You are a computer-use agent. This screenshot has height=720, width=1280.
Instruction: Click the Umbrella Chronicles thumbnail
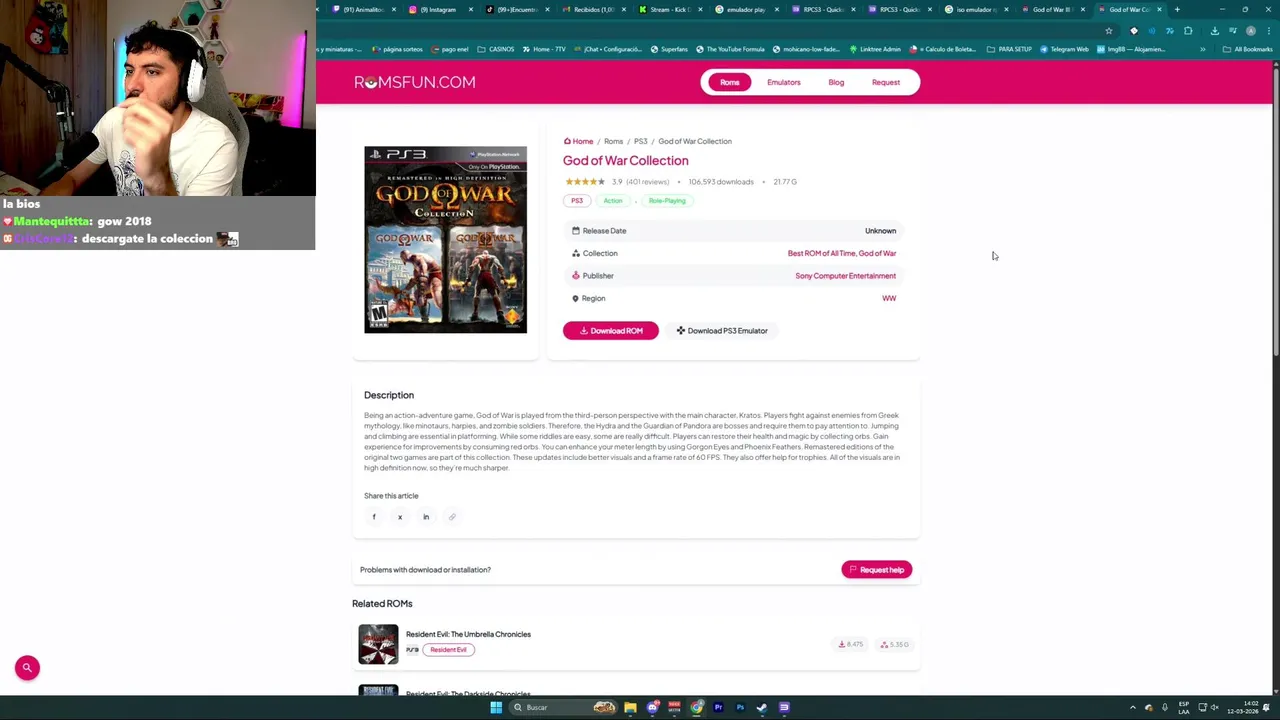click(378, 644)
